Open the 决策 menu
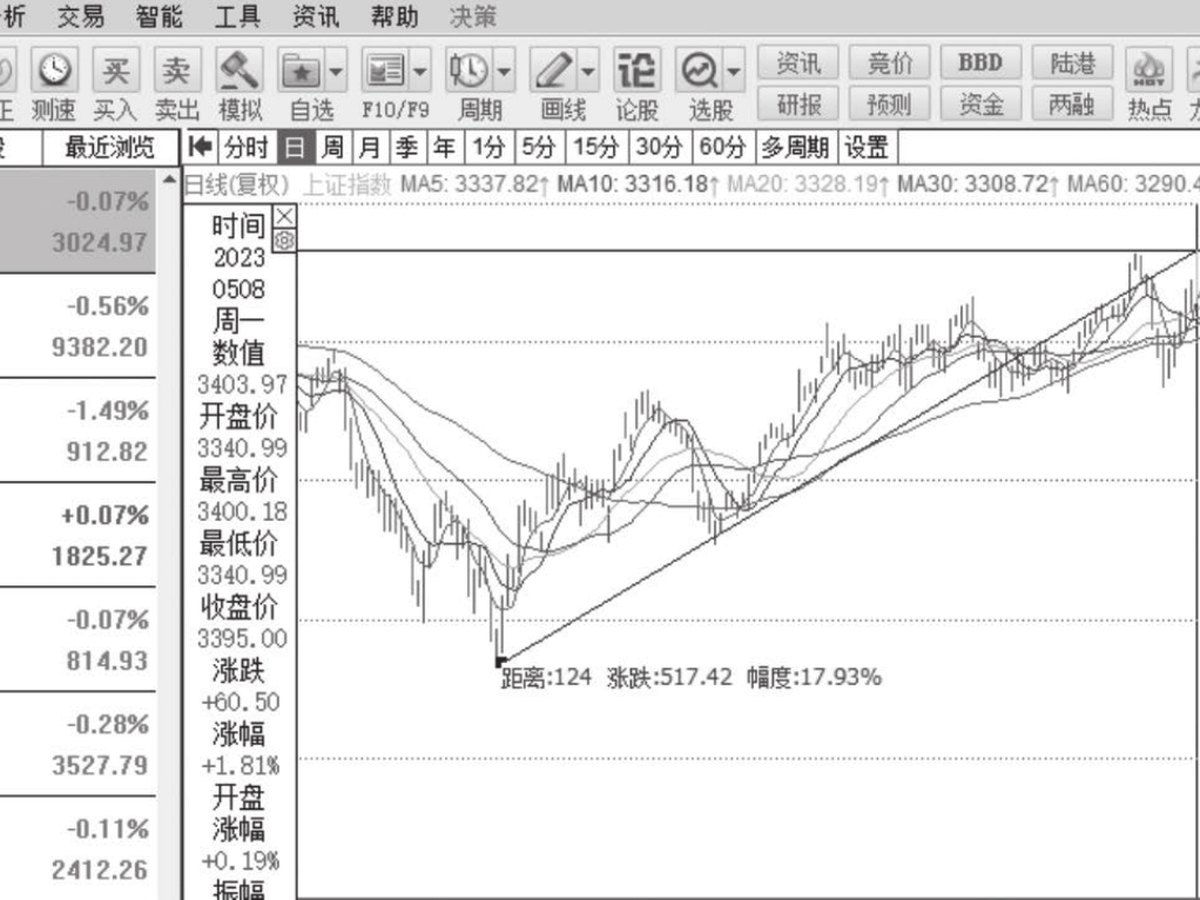1200x900 pixels. 473,16
